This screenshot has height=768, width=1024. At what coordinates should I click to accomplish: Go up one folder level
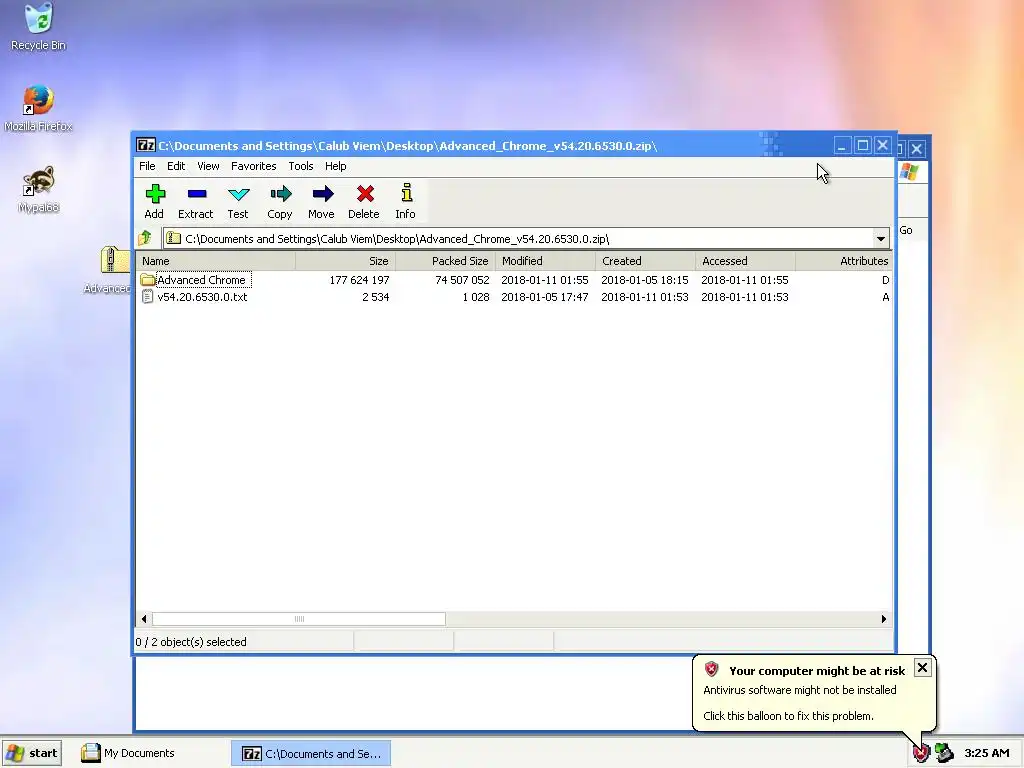tap(145, 238)
